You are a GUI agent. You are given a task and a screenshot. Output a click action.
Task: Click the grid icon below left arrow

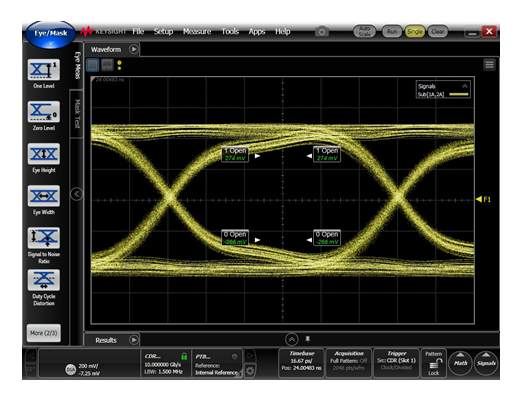tap(31, 369)
